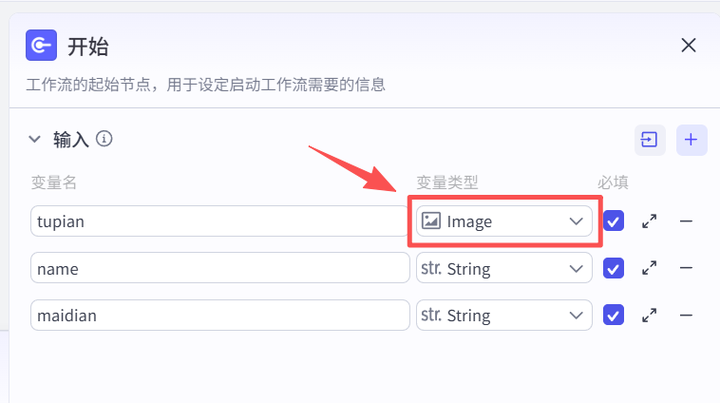Toggle required checkbox for name
Image resolution: width=720 pixels, height=403 pixels.
click(613, 268)
